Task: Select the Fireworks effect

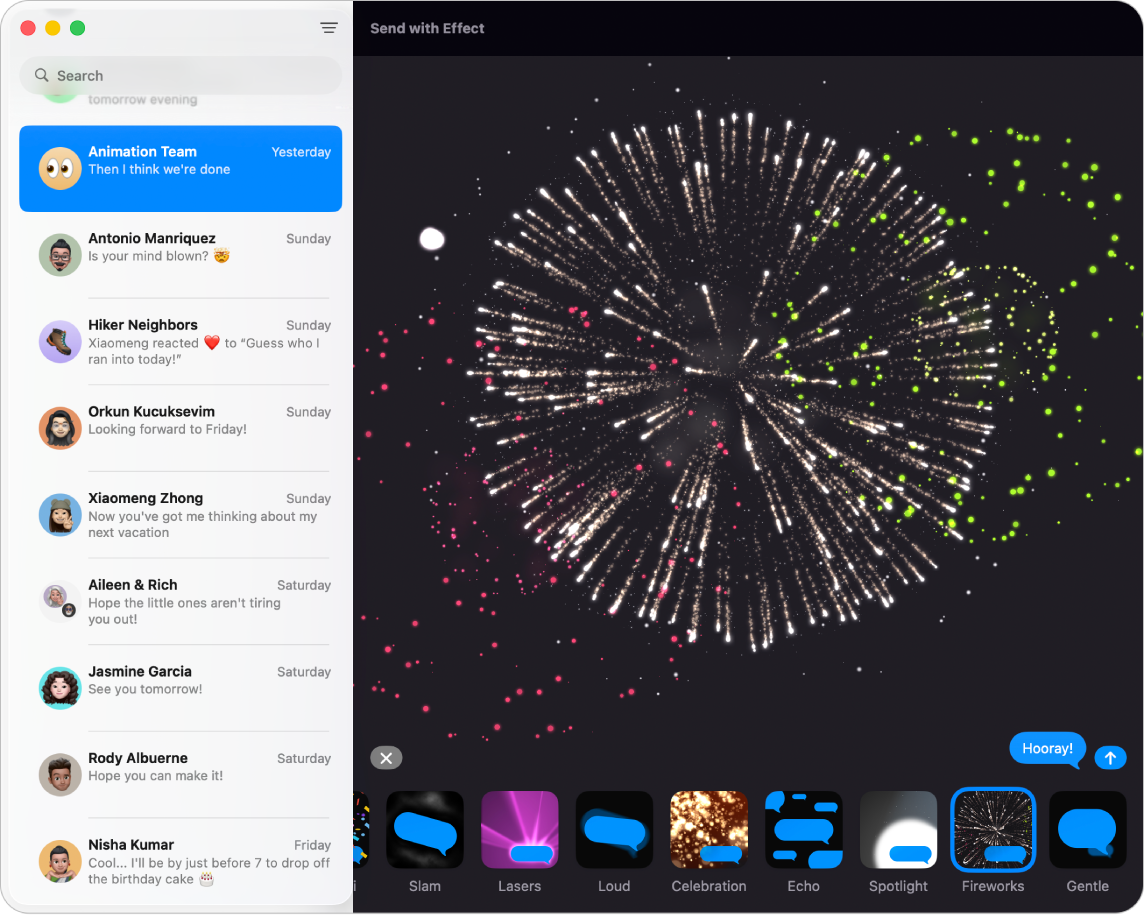Action: pos(993,830)
